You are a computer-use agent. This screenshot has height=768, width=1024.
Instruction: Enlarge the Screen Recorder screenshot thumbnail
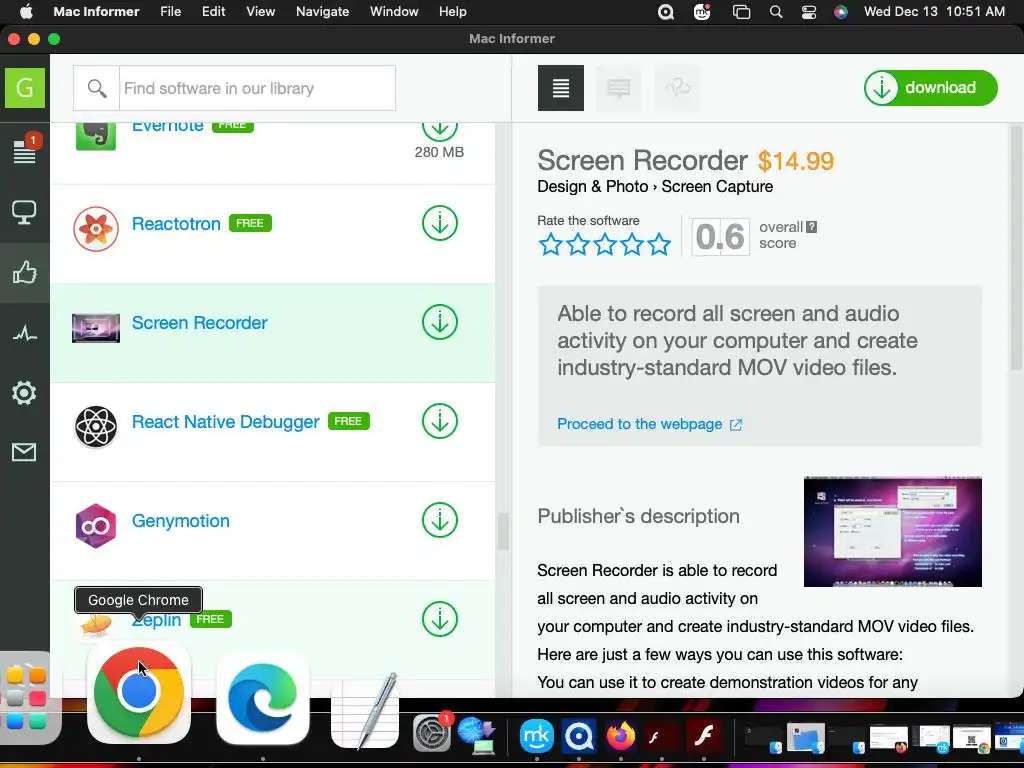point(893,532)
